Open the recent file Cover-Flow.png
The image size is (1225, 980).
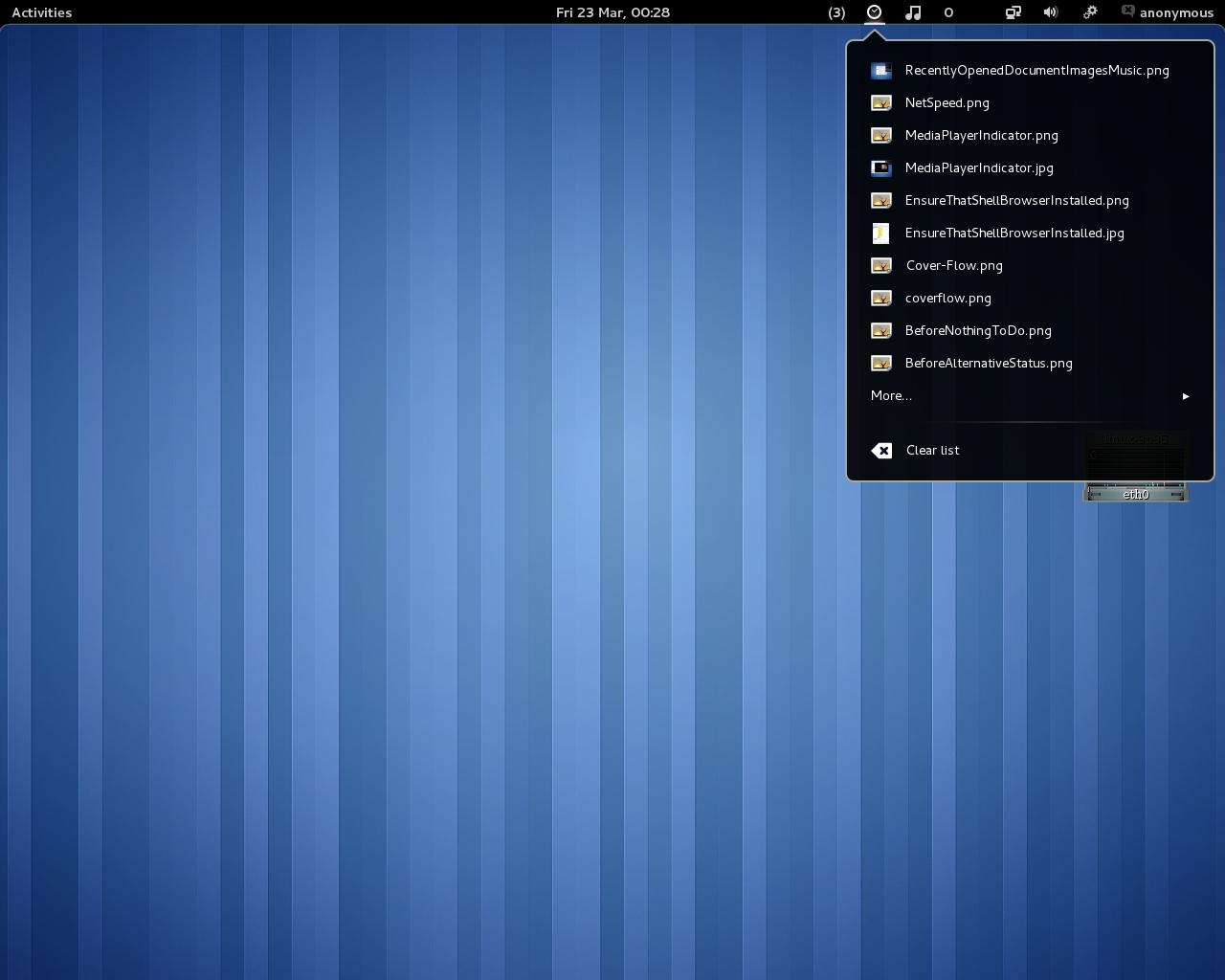(1030, 266)
